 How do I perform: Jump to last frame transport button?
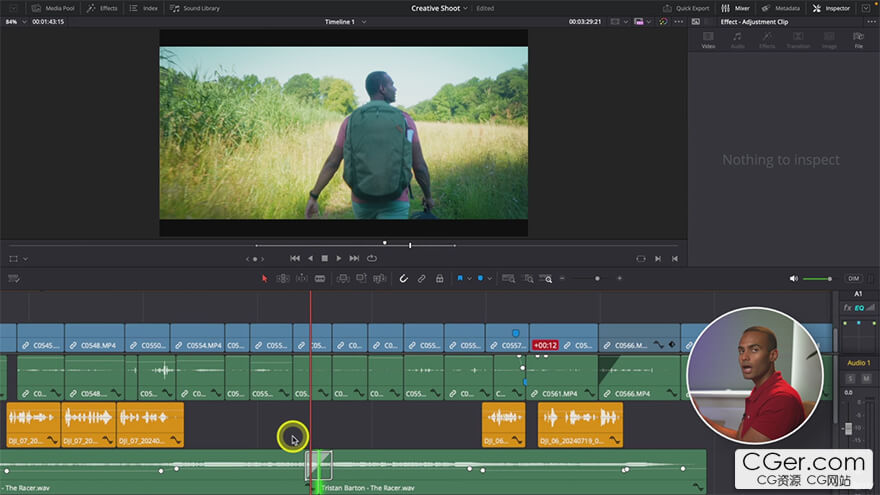click(354, 258)
